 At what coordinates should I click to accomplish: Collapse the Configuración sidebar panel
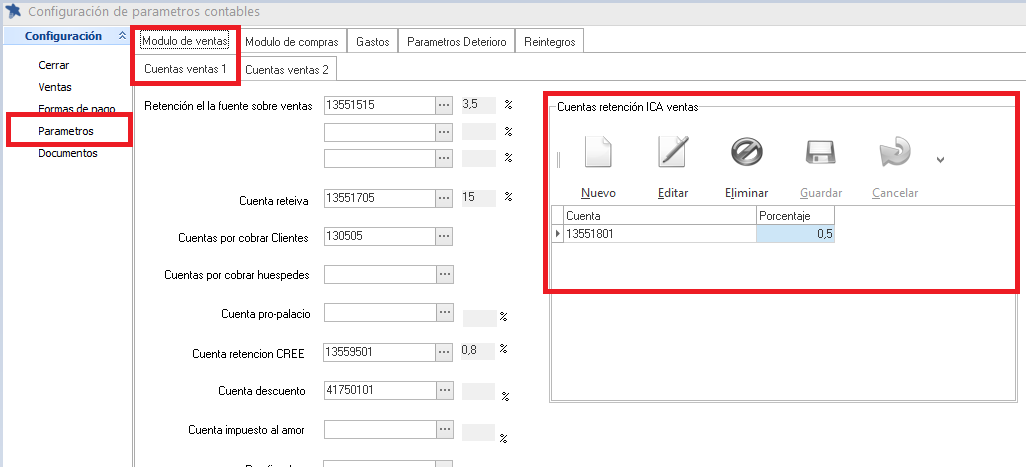tap(122, 36)
